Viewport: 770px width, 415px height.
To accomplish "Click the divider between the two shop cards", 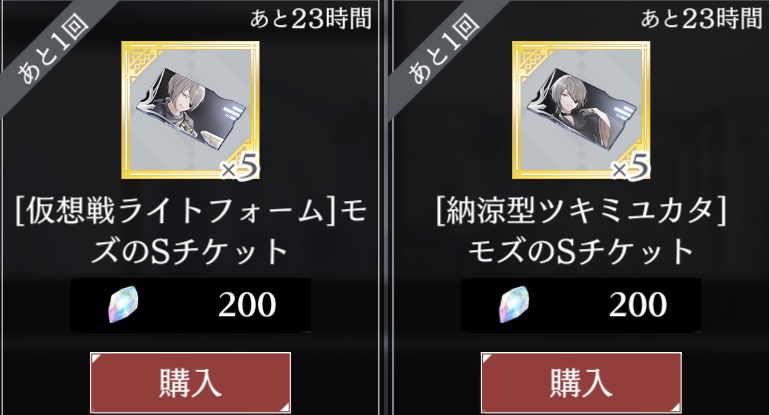I will (385, 207).
